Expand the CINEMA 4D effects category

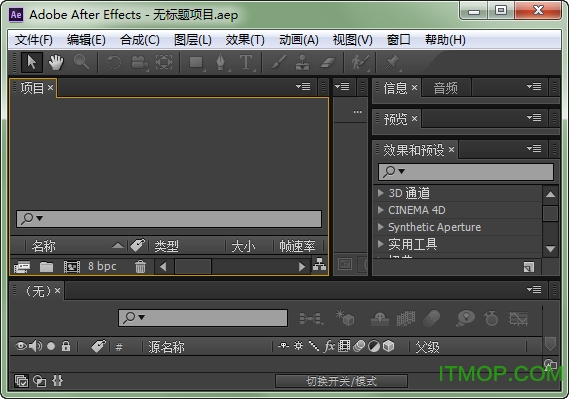pyautogui.click(x=381, y=210)
